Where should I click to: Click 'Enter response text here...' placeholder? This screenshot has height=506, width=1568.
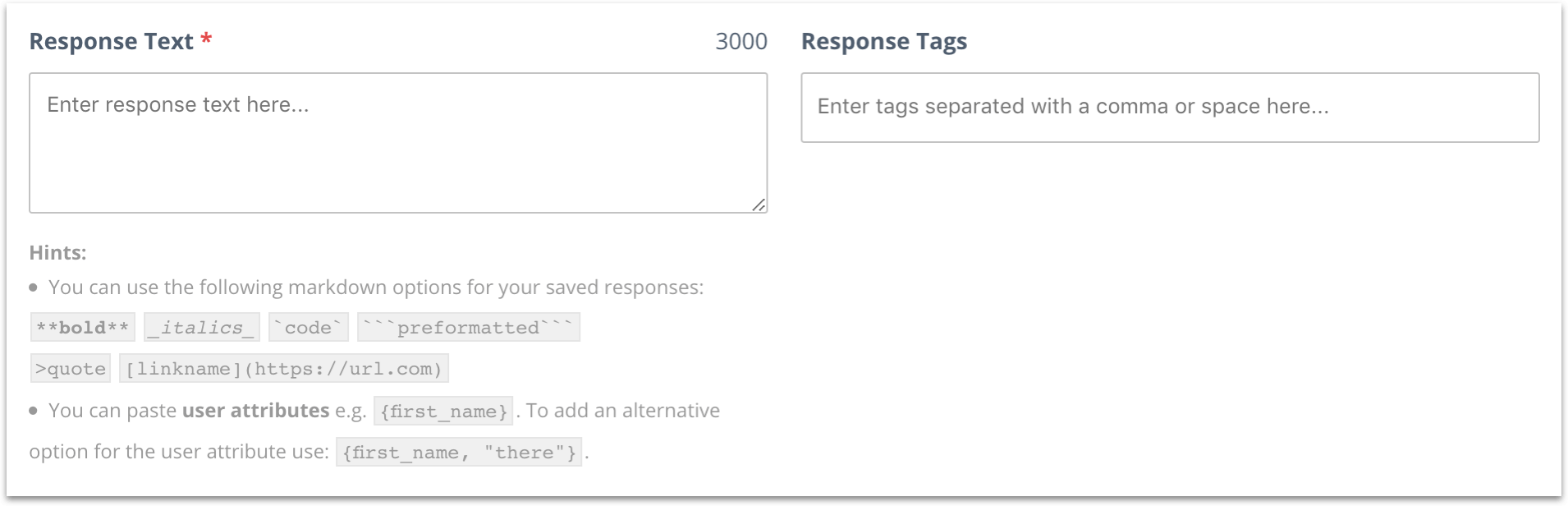click(x=178, y=104)
